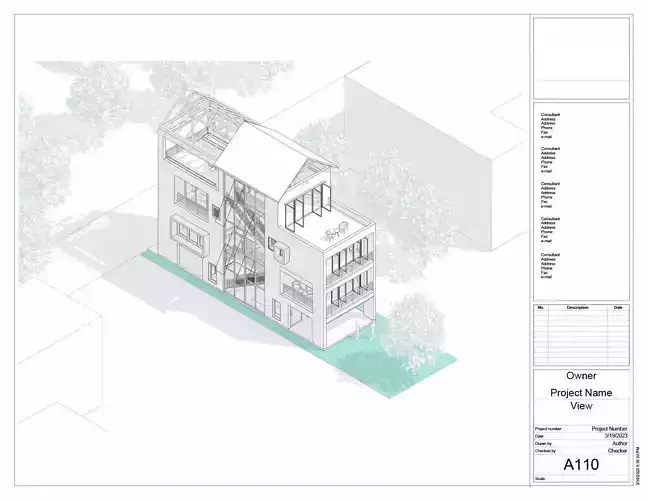The width and height of the screenshot is (647, 500).
Task: Select the rooftop terrace table and chairs
Action: coord(335,233)
